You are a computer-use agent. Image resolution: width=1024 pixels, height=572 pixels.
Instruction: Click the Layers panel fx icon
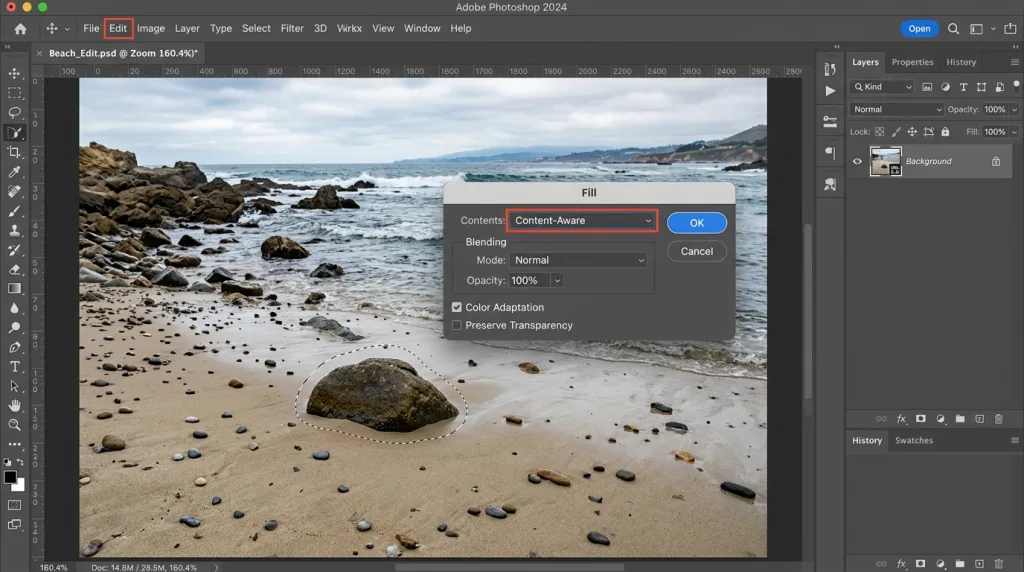tap(901, 419)
